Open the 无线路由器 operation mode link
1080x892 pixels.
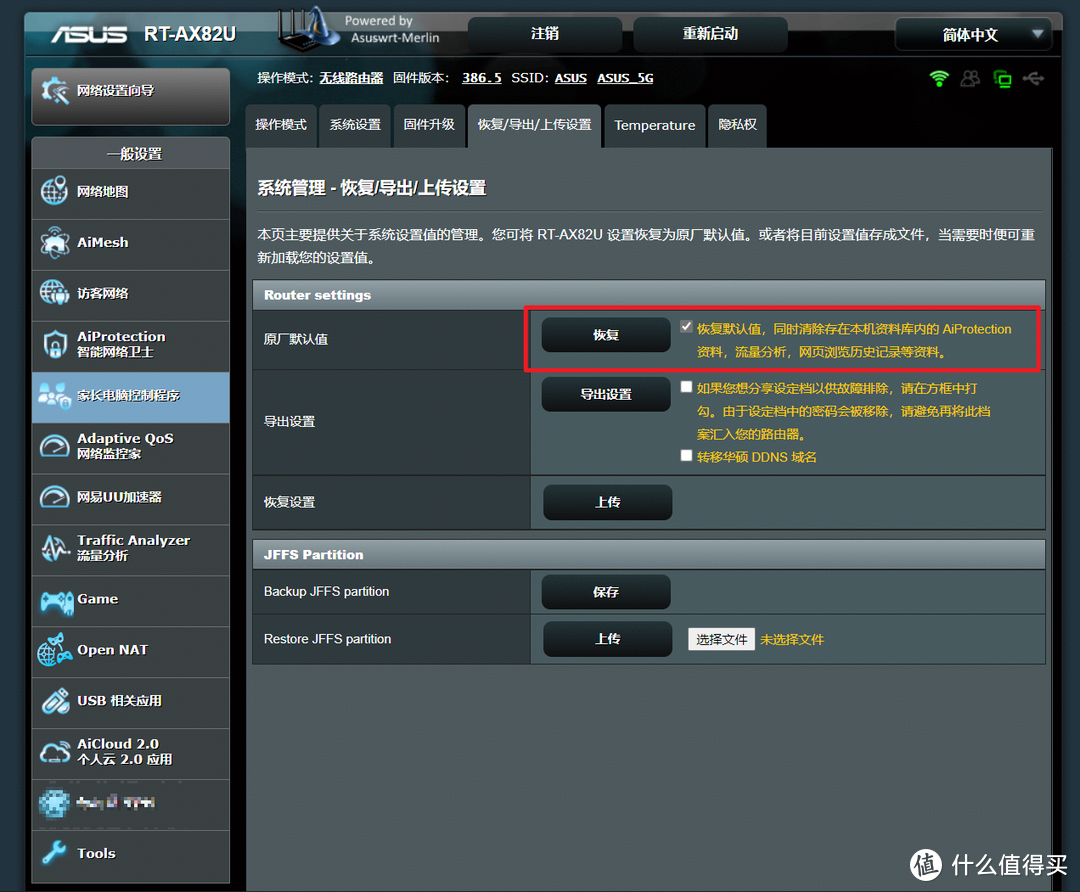coord(351,78)
